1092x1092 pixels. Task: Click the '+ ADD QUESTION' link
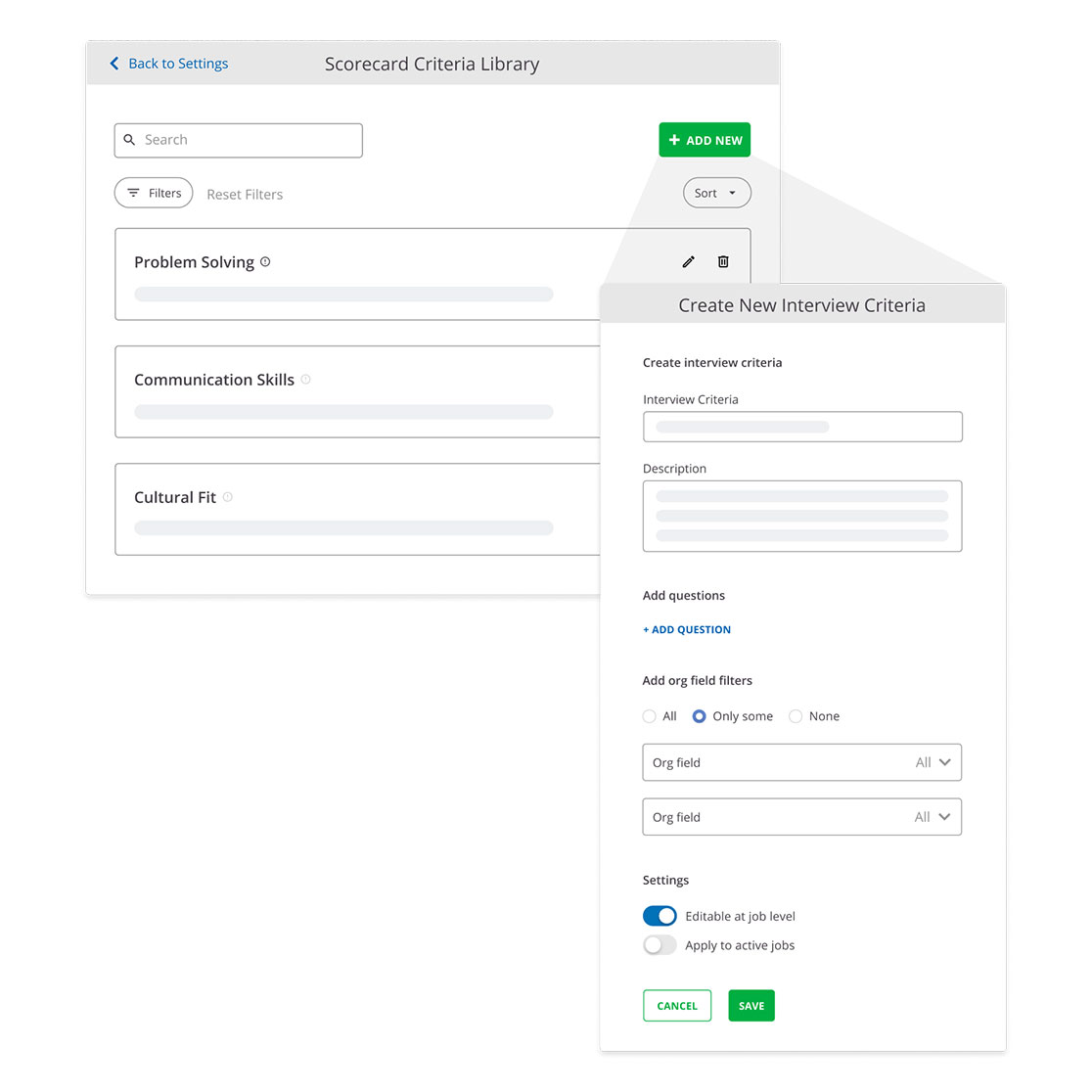point(687,630)
